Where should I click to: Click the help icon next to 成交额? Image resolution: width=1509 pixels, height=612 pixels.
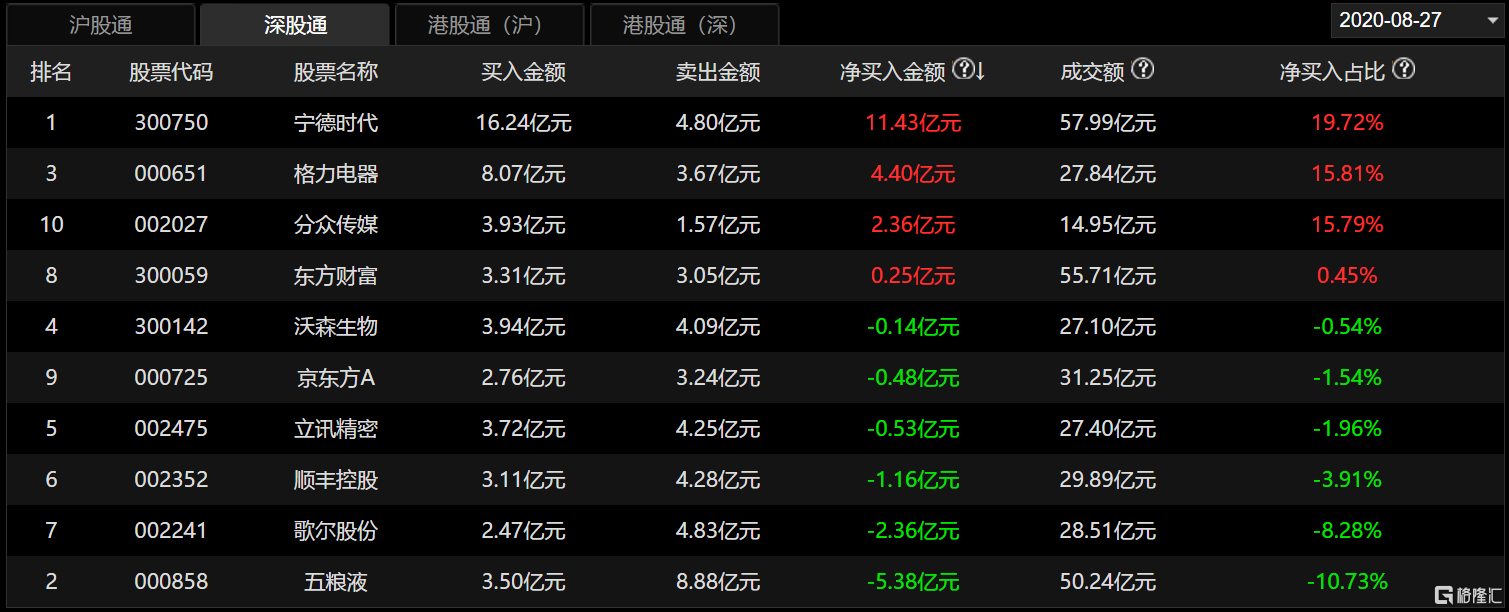1143,69
